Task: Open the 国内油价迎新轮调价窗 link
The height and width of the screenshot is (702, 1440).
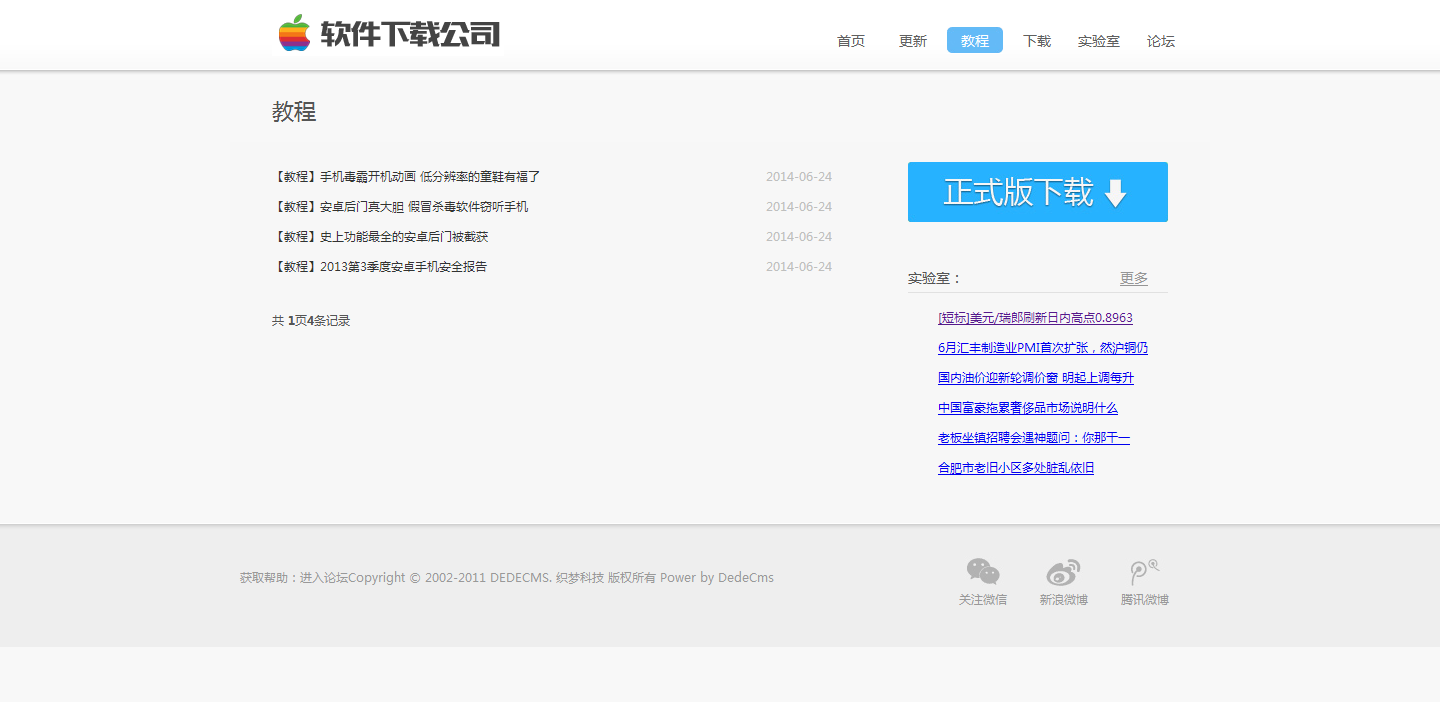Action: 1035,378
